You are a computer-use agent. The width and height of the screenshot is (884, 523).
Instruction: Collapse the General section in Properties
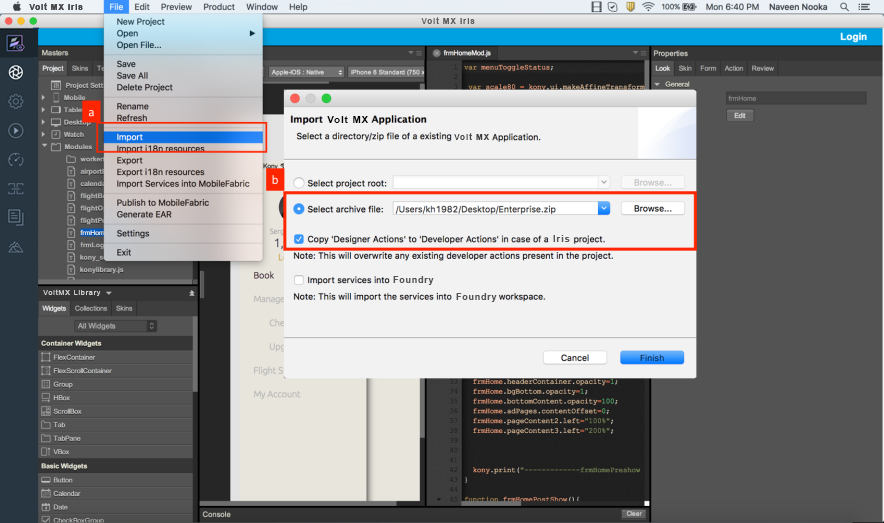click(x=657, y=84)
